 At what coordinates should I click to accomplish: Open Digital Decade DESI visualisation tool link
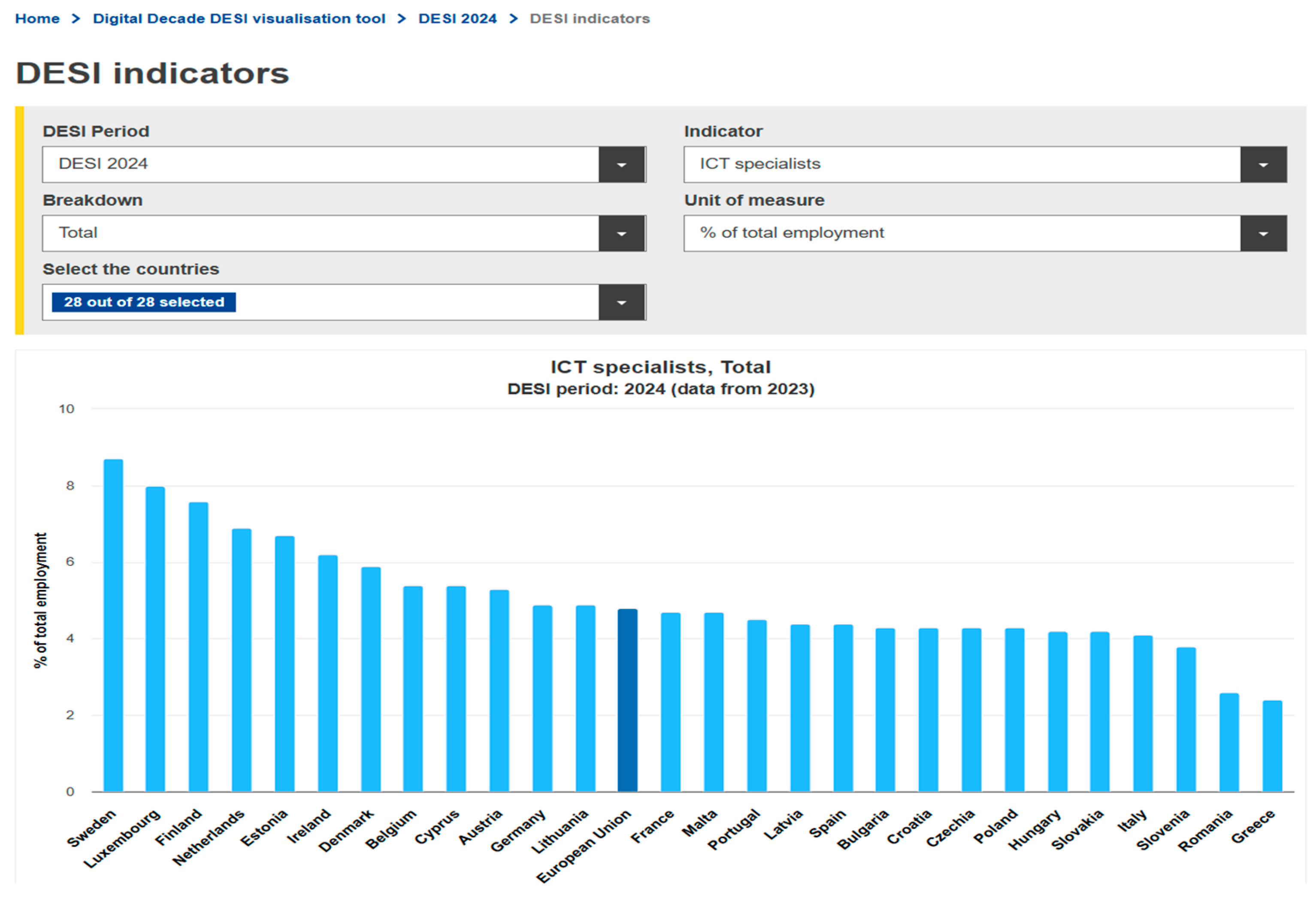239,19
